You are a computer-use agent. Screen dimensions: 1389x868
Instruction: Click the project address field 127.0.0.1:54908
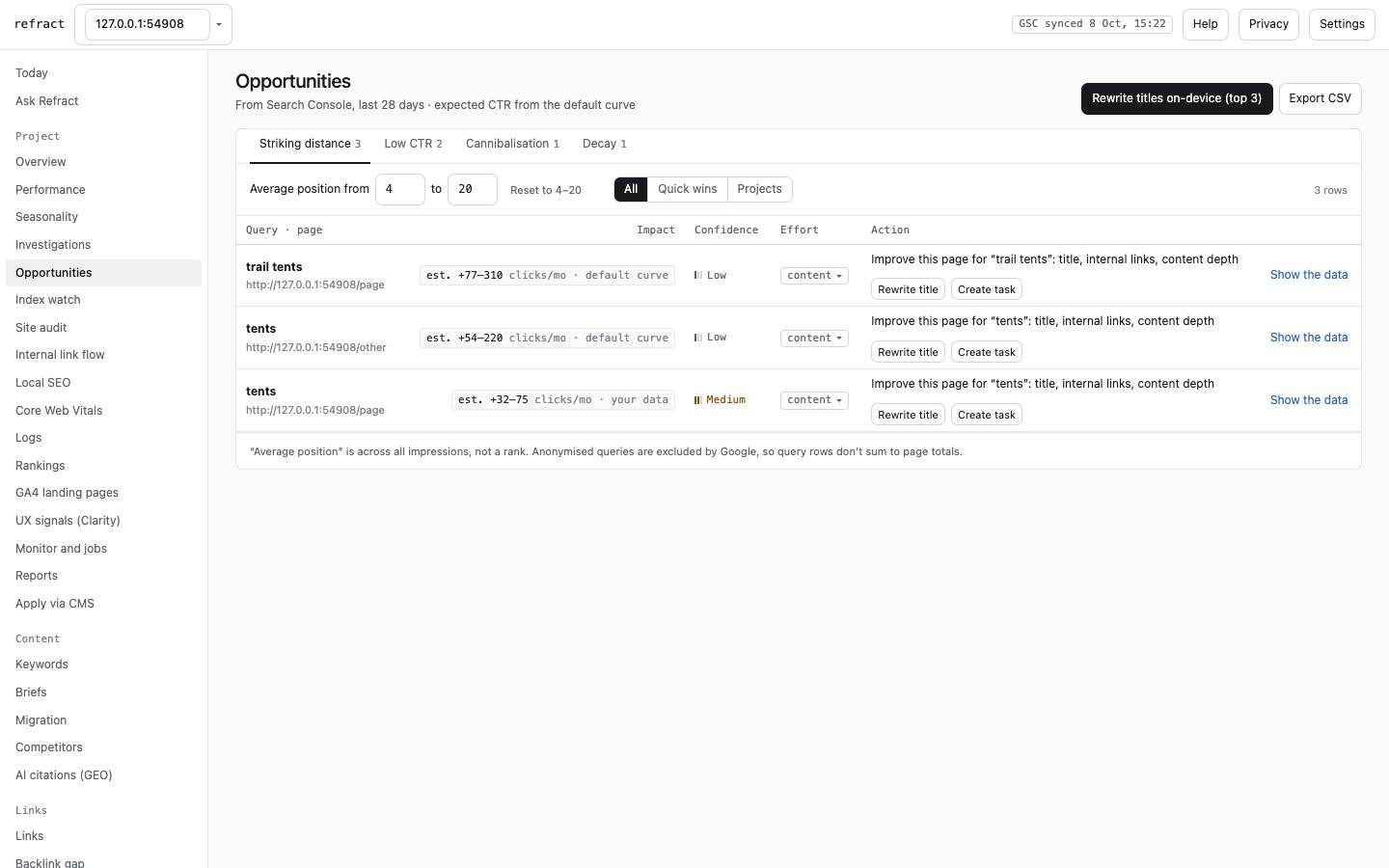pos(147,24)
